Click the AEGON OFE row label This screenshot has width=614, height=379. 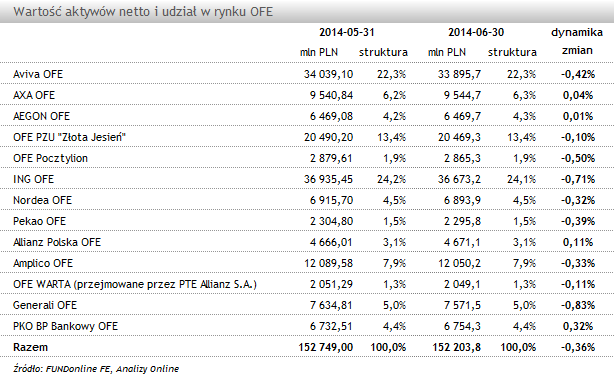[x=42, y=116]
